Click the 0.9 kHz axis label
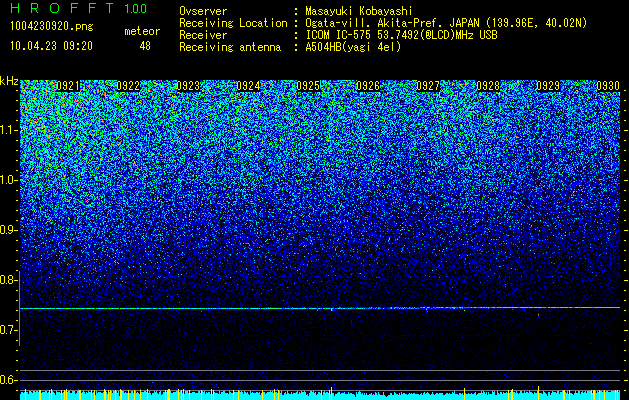This screenshot has height=400, width=629. point(8,230)
